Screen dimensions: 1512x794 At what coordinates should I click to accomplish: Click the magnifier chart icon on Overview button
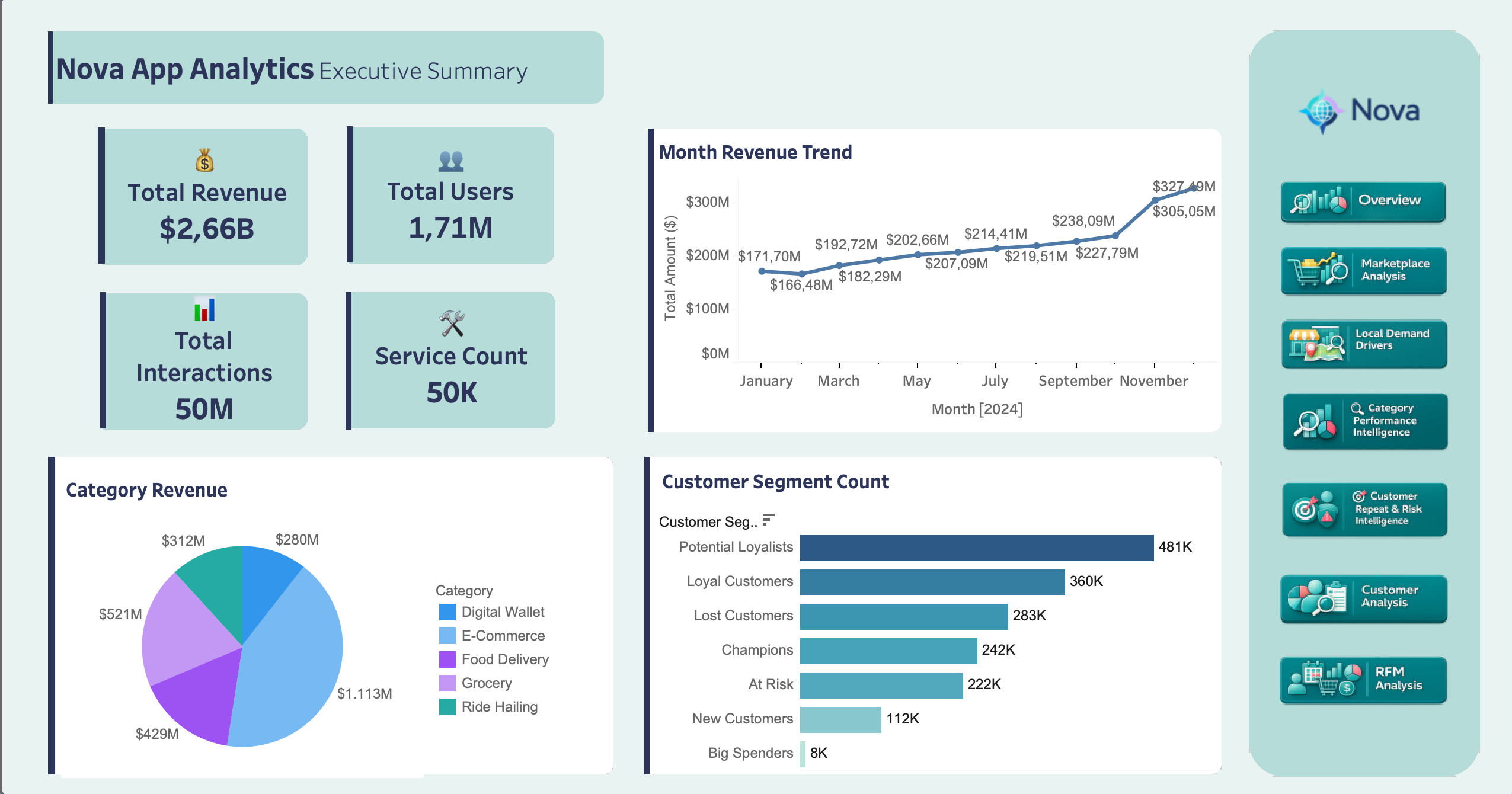(x=1319, y=202)
